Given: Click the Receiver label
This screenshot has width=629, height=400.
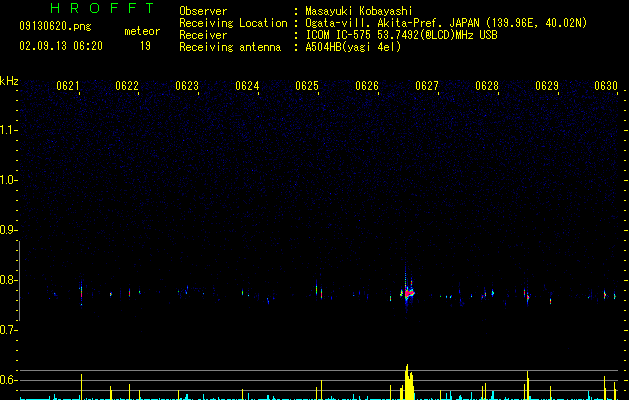Looking at the screenshot, I should pyautogui.click(x=203, y=35).
